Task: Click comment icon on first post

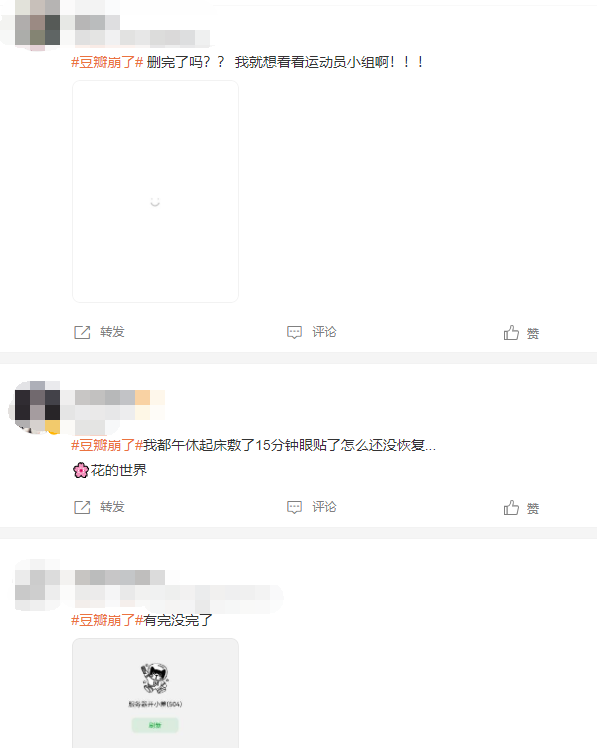Action: pos(294,332)
